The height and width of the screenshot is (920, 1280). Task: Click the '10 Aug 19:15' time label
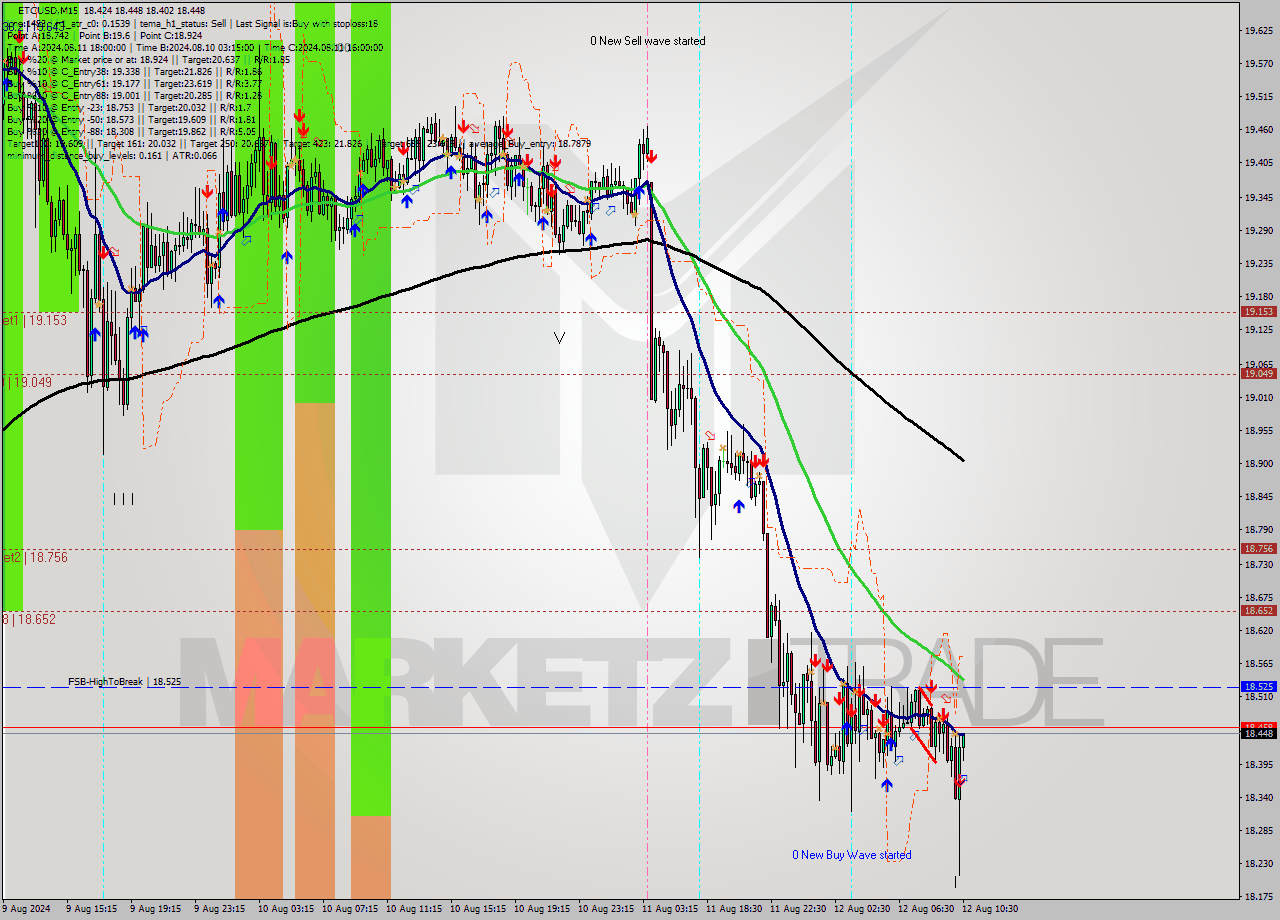(542, 909)
